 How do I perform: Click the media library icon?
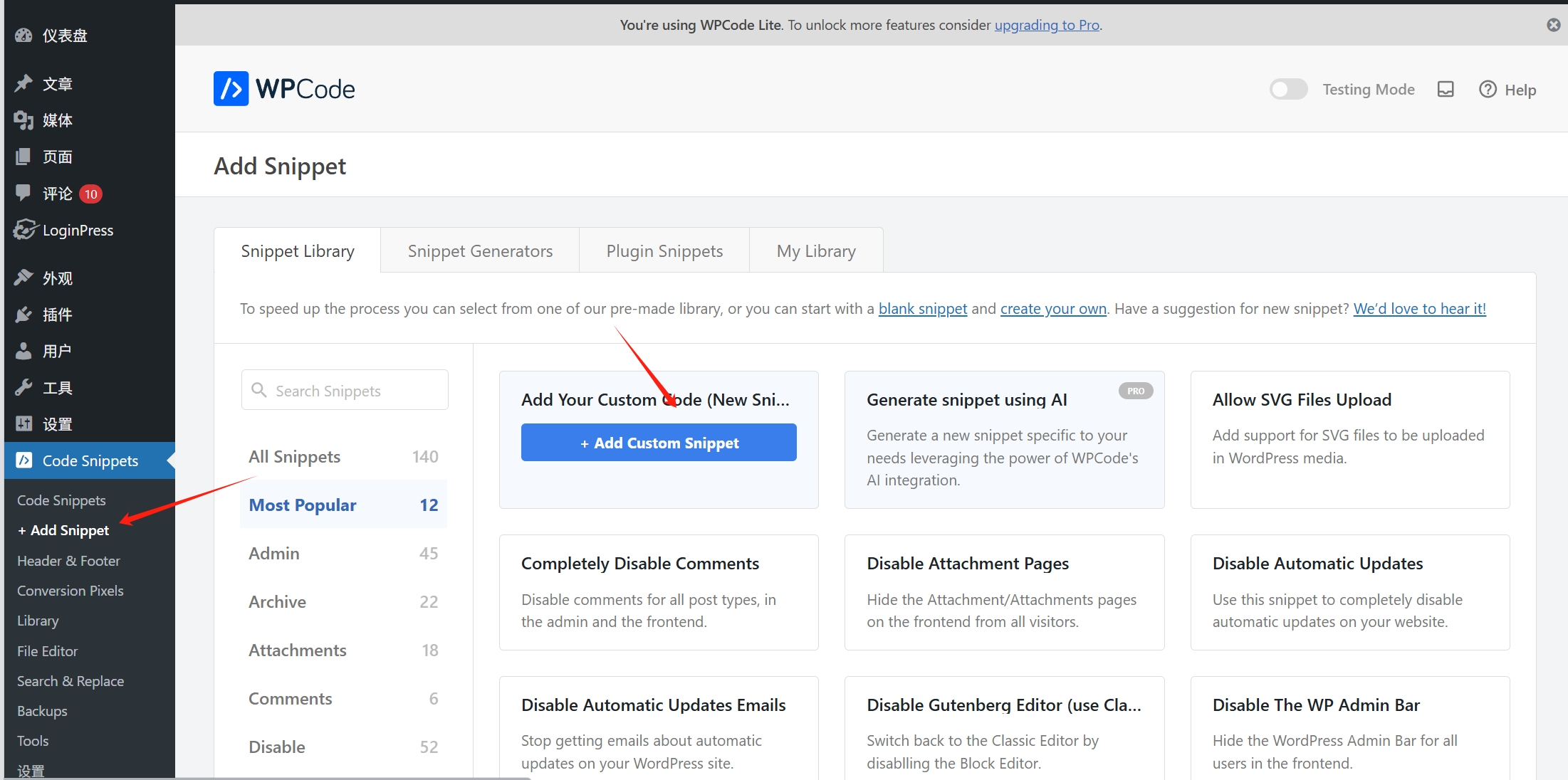[x=24, y=120]
